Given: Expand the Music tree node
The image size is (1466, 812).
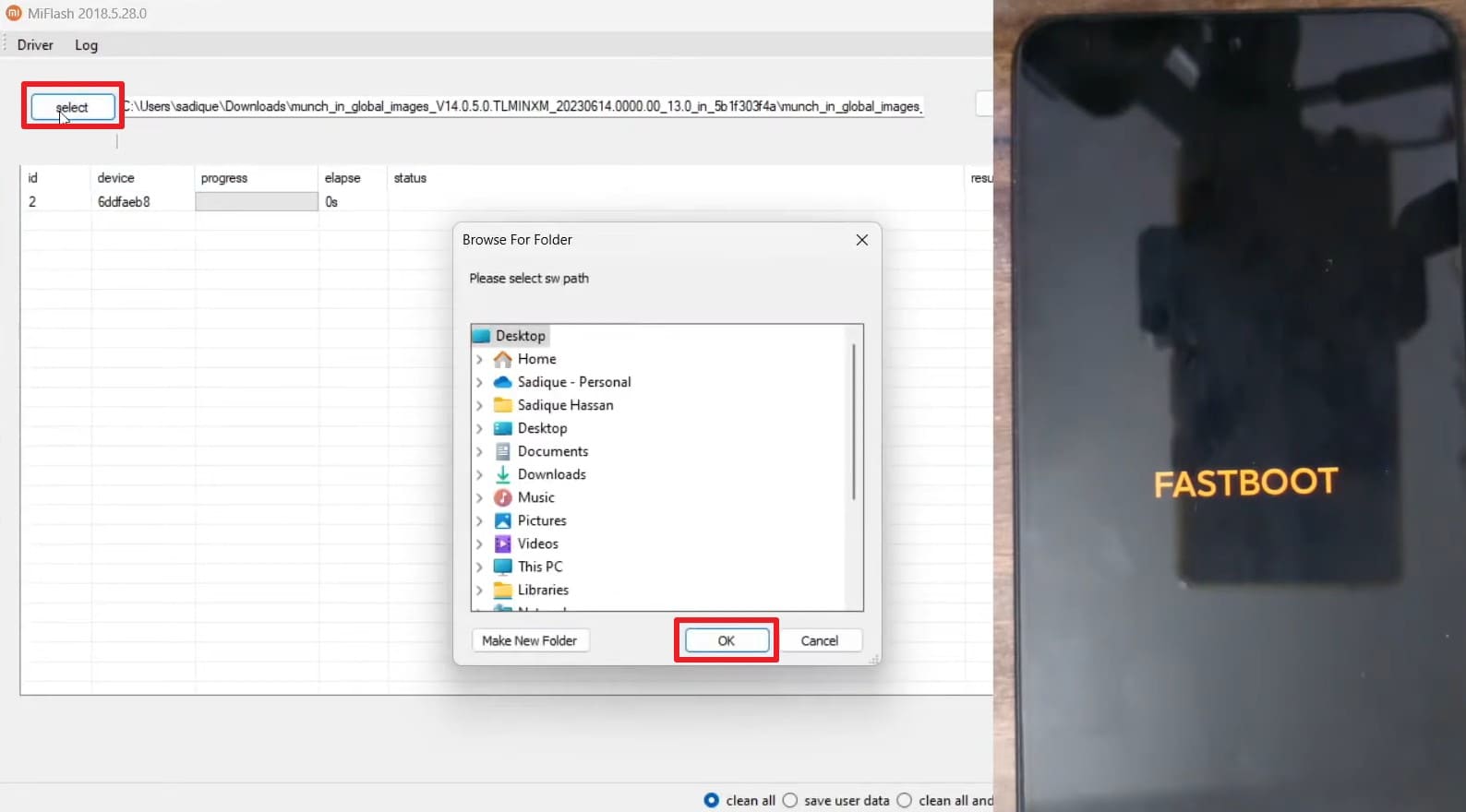Looking at the screenshot, I should 479,497.
